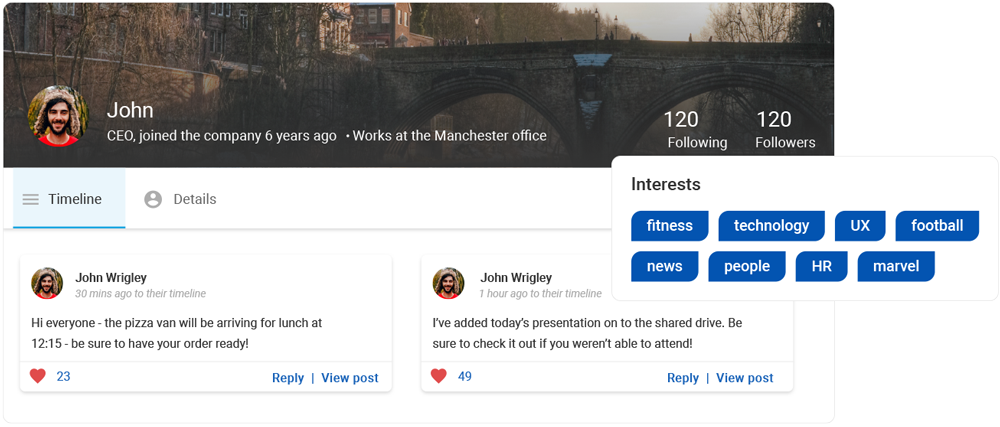
Task: Like the pizza van post via heart
Action: (x=38, y=376)
